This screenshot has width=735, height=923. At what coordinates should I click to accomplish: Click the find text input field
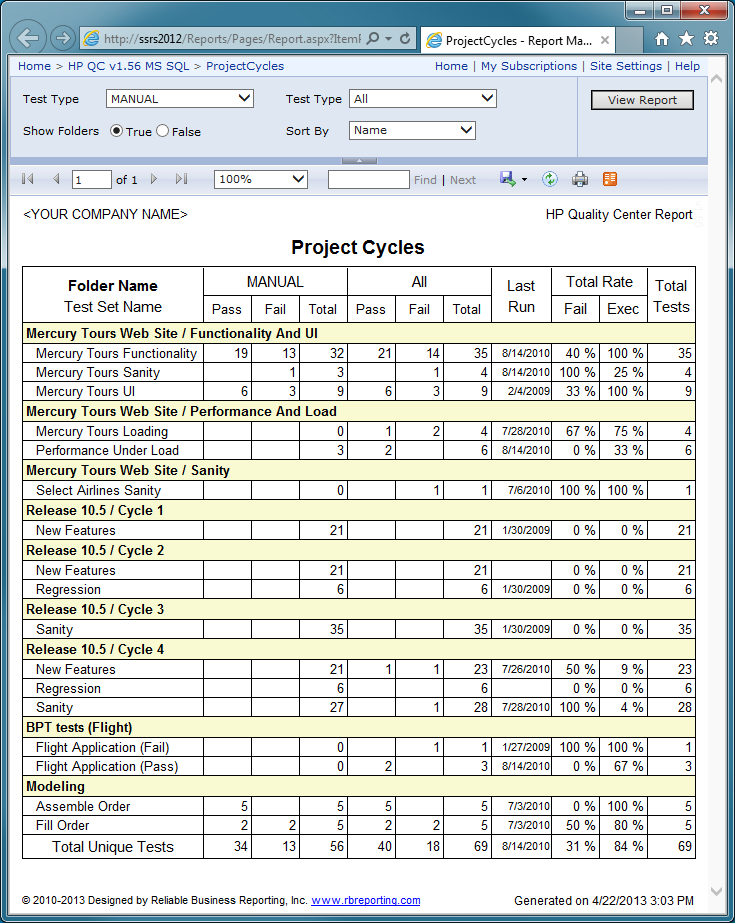pyautogui.click(x=368, y=180)
